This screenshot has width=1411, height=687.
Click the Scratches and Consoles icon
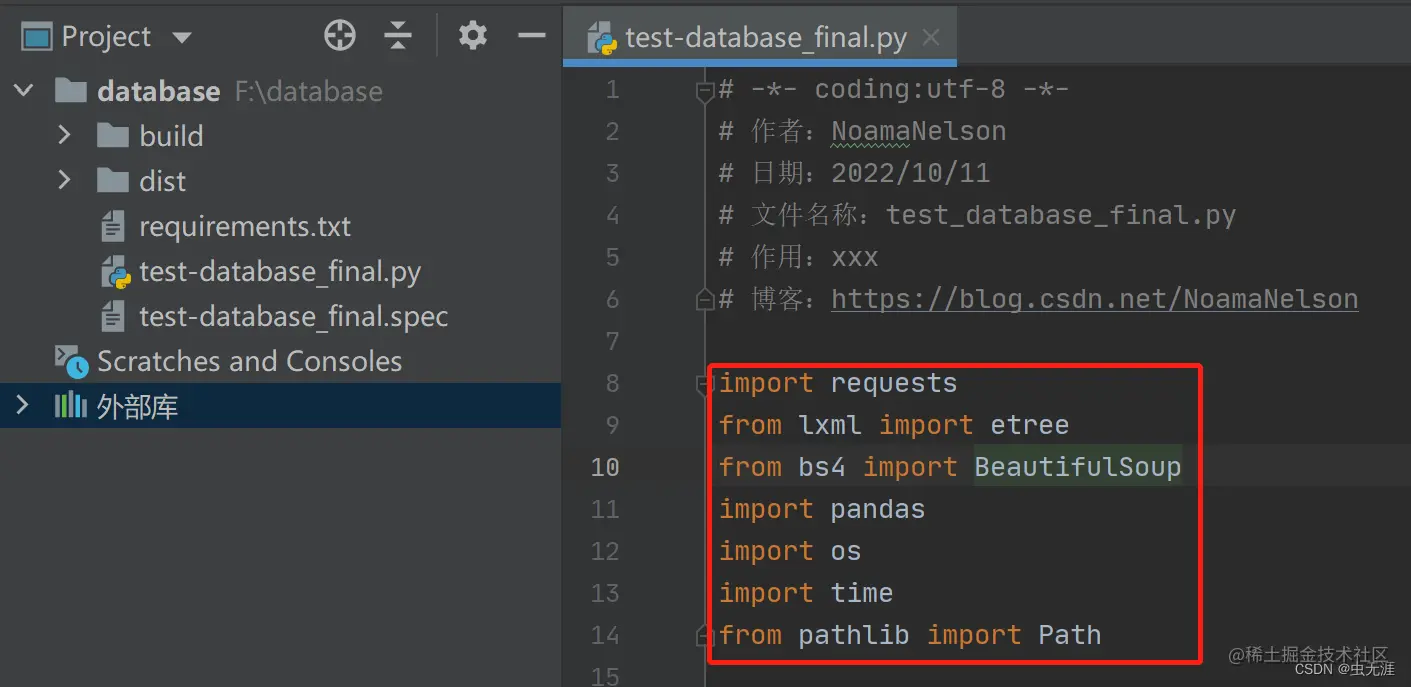(x=71, y=361)
